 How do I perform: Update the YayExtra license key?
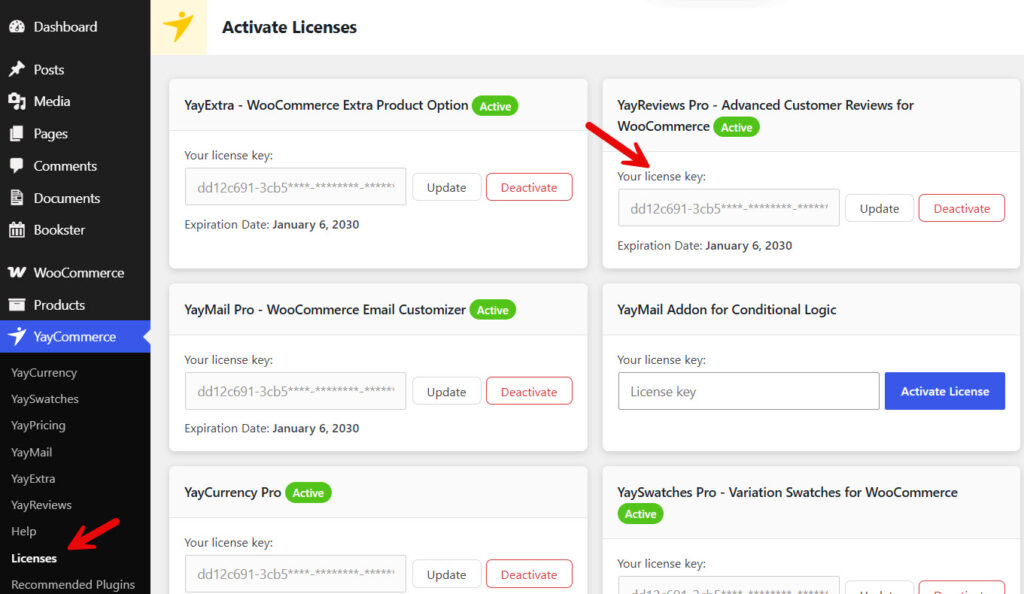coord(447,187)
